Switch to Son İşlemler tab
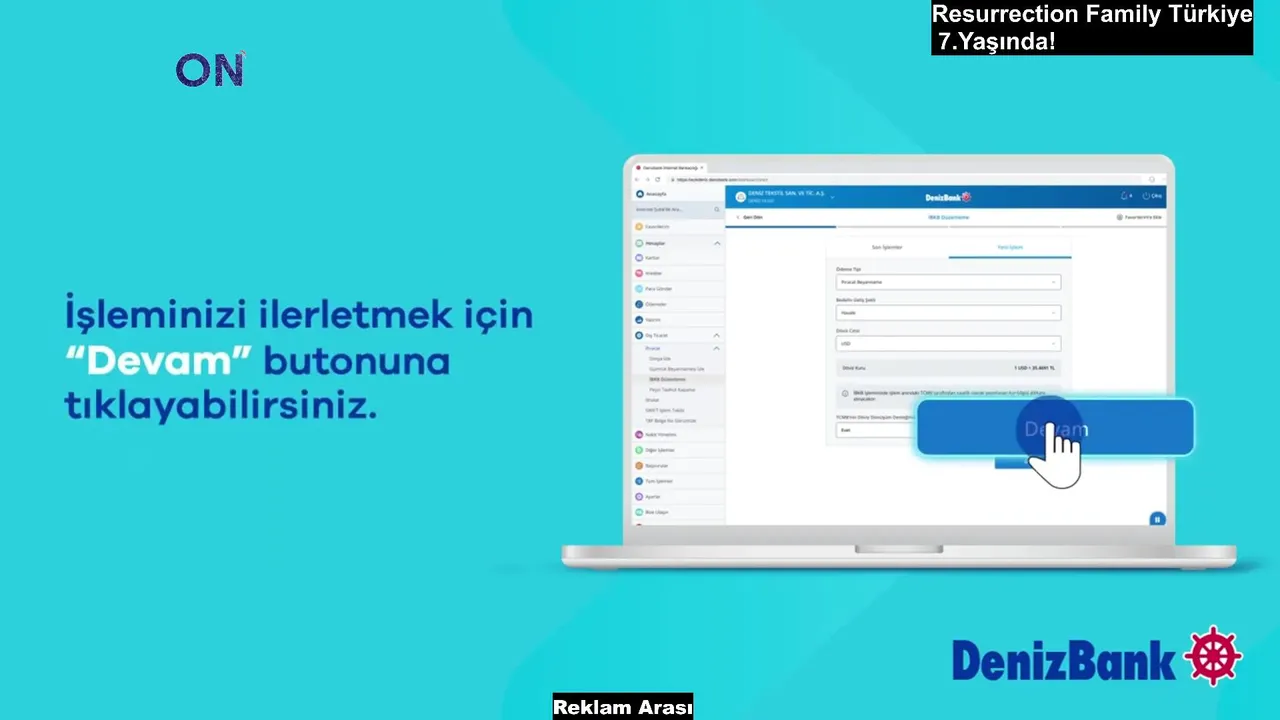This screenshot has width=1280, height=720. (x=887, y=247)
